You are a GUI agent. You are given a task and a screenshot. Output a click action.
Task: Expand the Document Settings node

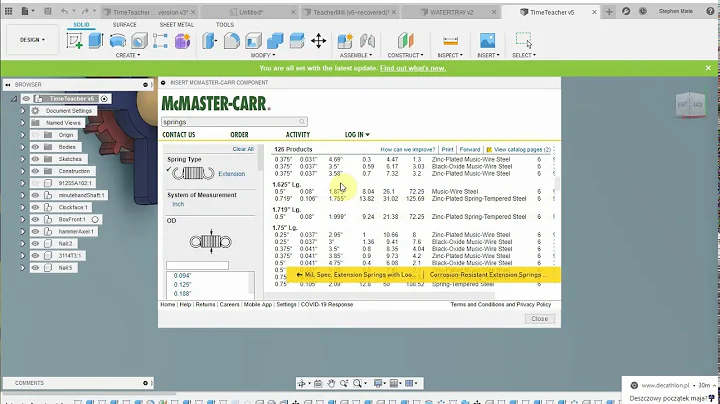22,111
